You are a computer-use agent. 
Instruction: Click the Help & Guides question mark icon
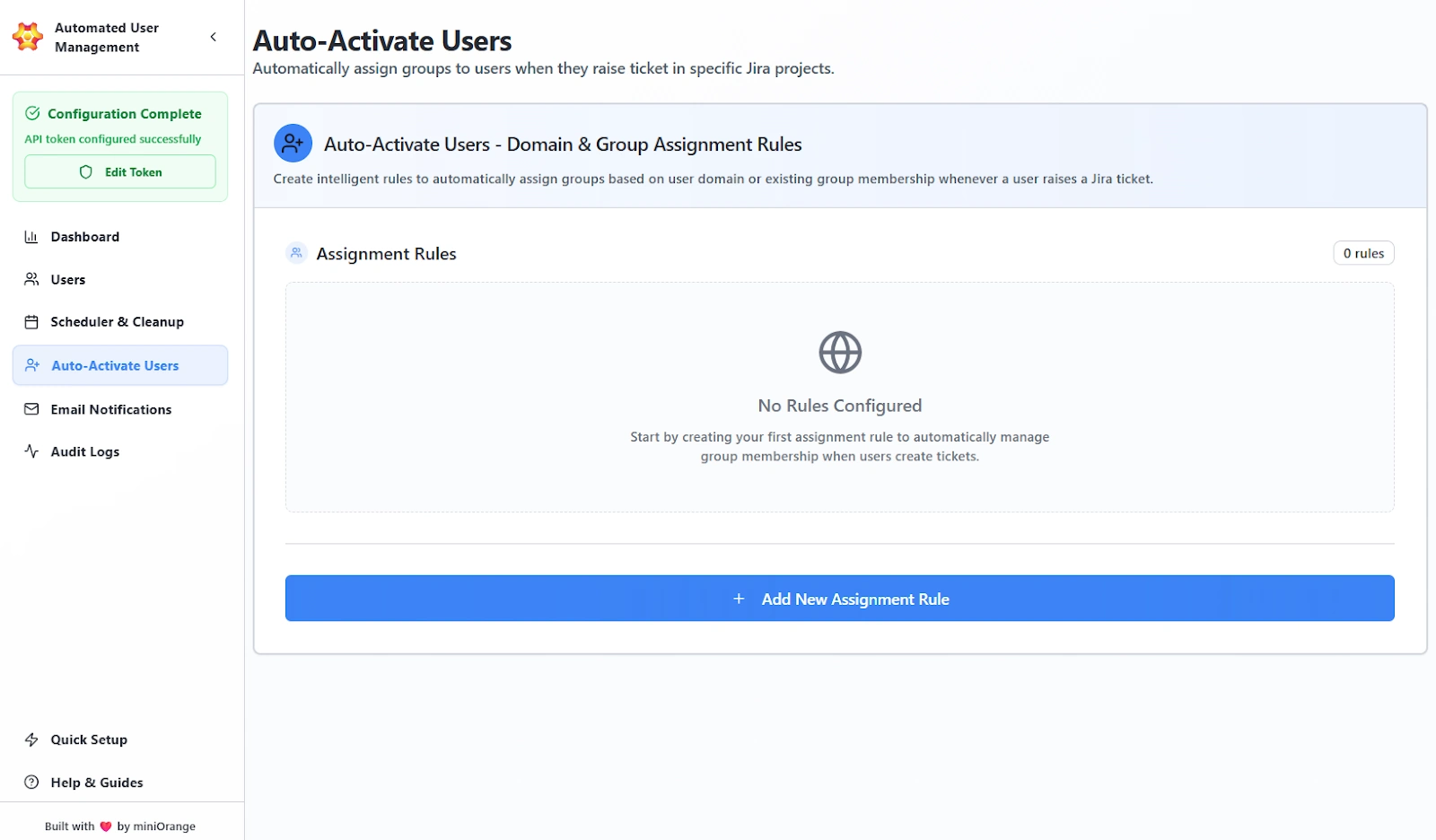pyautogui.click(x=31, y=782)
